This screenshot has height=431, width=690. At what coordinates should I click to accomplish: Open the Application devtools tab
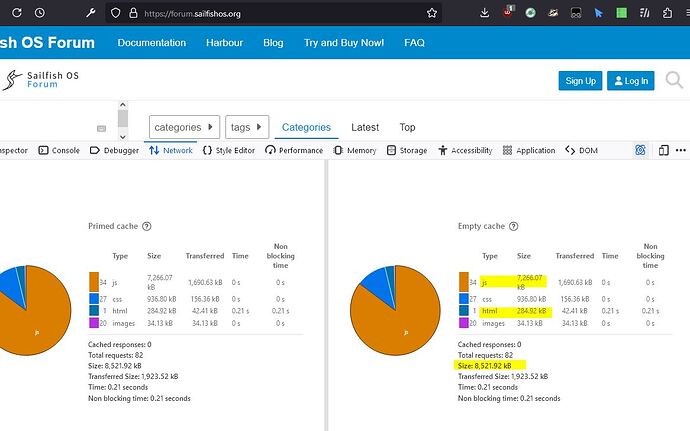(529, 150)
